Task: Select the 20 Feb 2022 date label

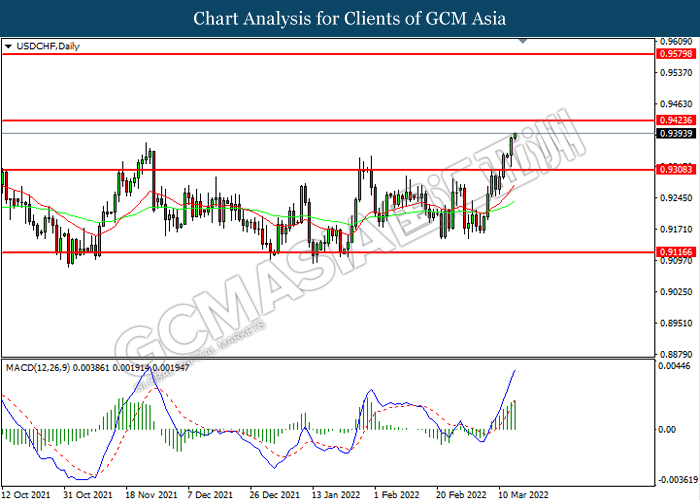Action: click(x=461, y=495)
